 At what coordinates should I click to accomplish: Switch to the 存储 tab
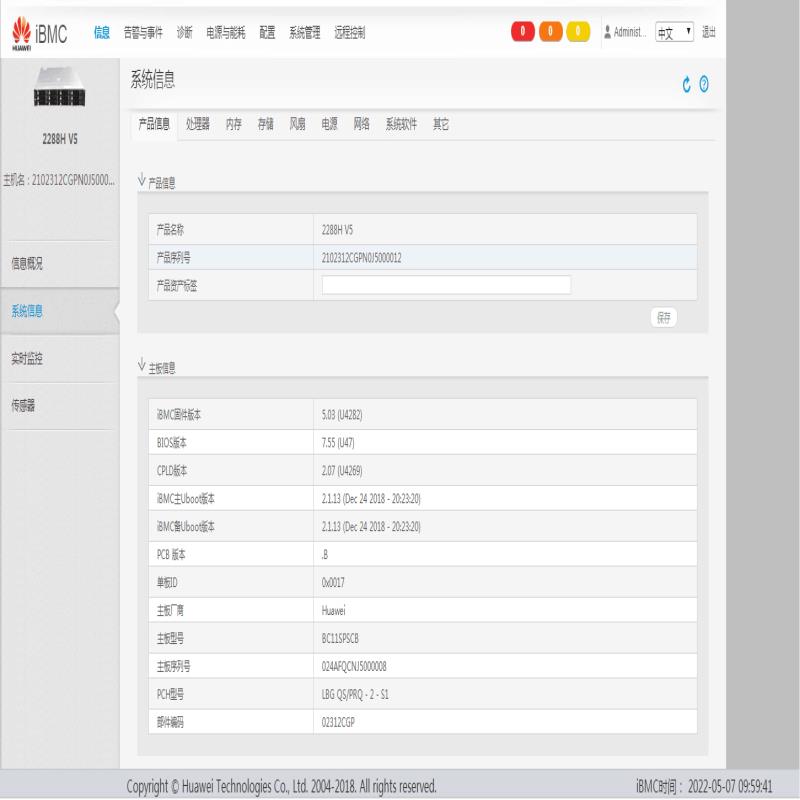click(265, 124)
